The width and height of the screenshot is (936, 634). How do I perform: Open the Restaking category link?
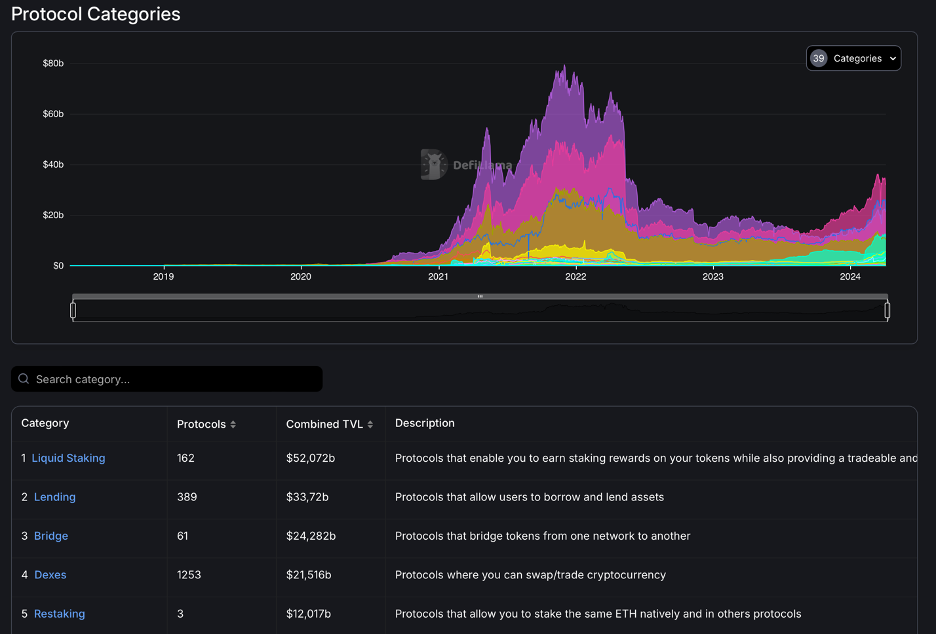59,614
